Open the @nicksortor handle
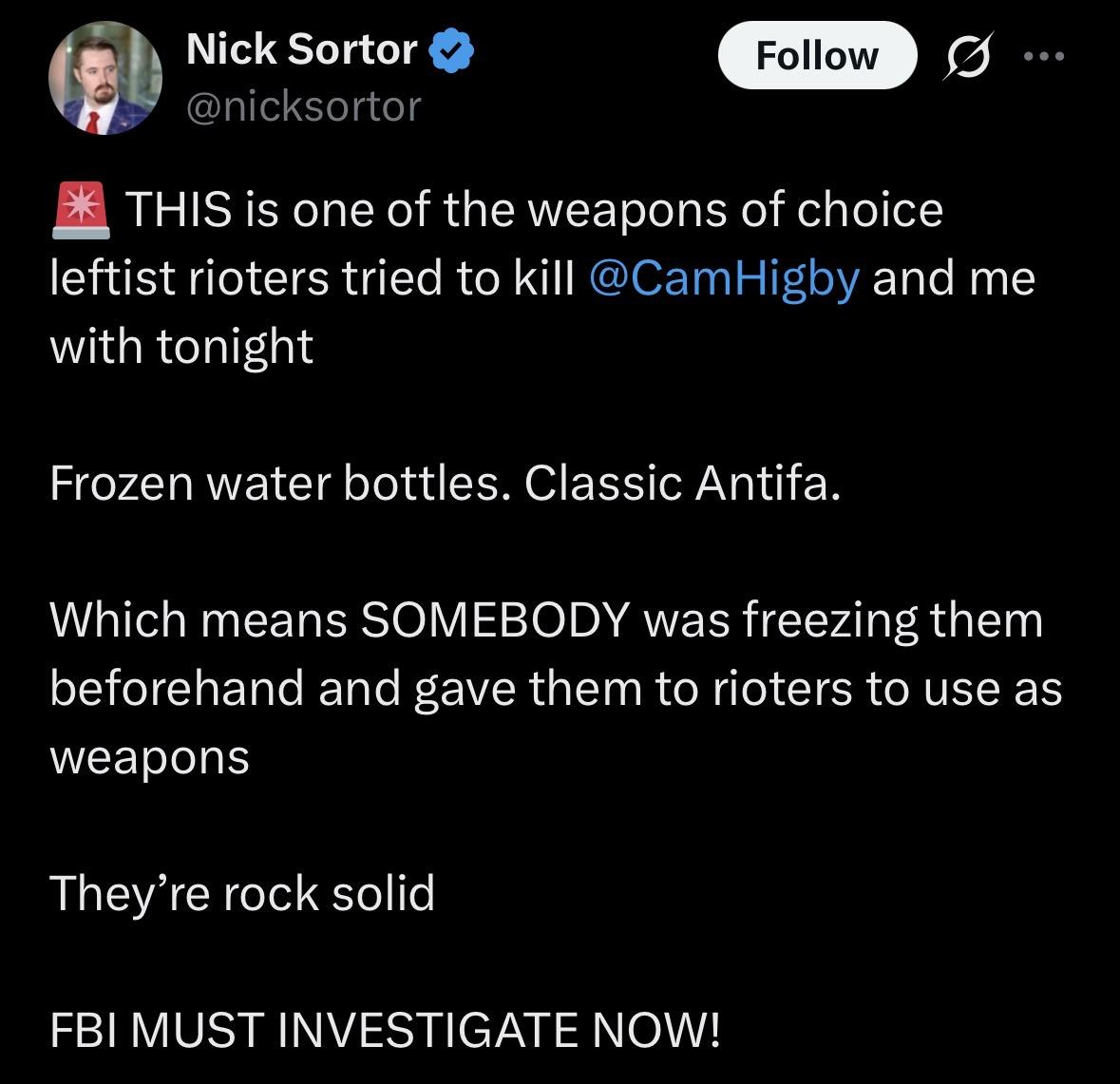Screen dimensions: 1120x1084 tap(303, 106)
